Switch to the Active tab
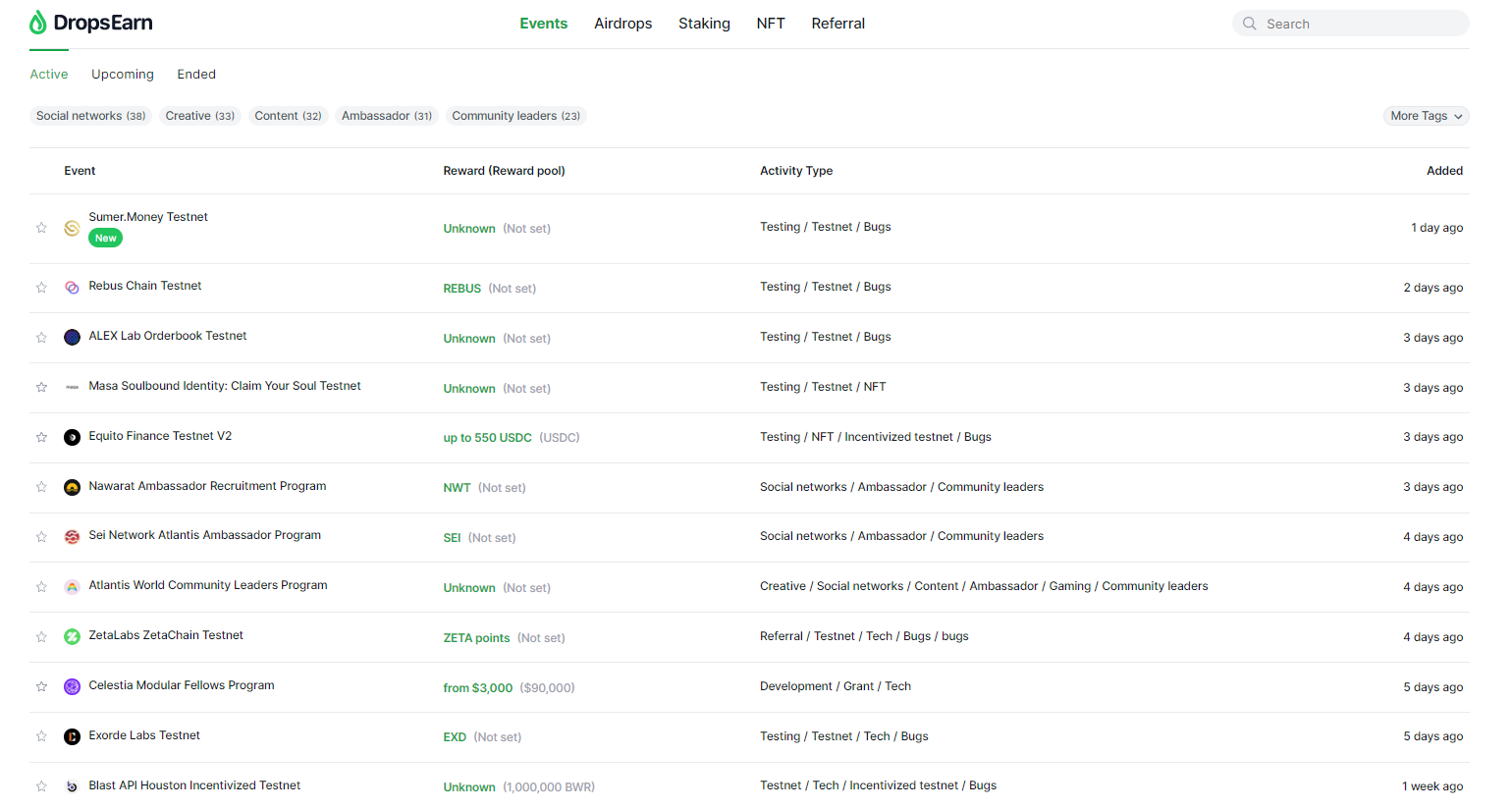 coord(49,75)
